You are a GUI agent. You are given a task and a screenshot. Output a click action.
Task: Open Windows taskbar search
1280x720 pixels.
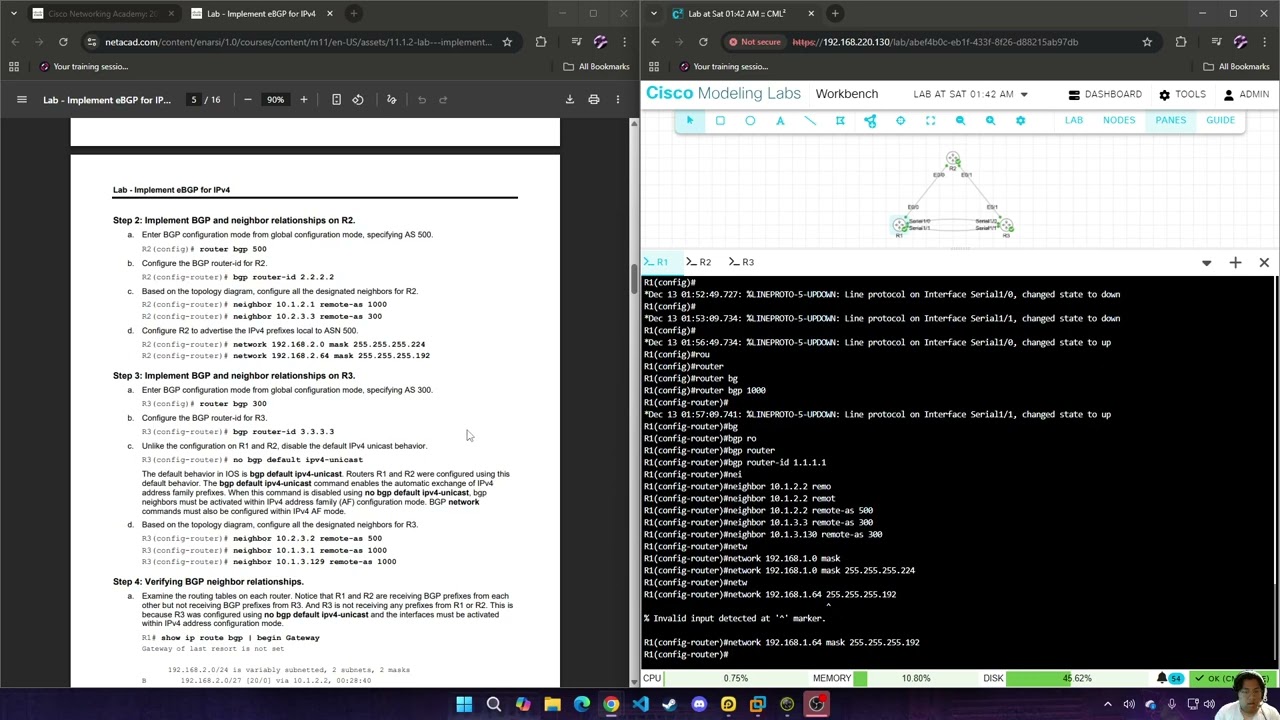[493, 704]
